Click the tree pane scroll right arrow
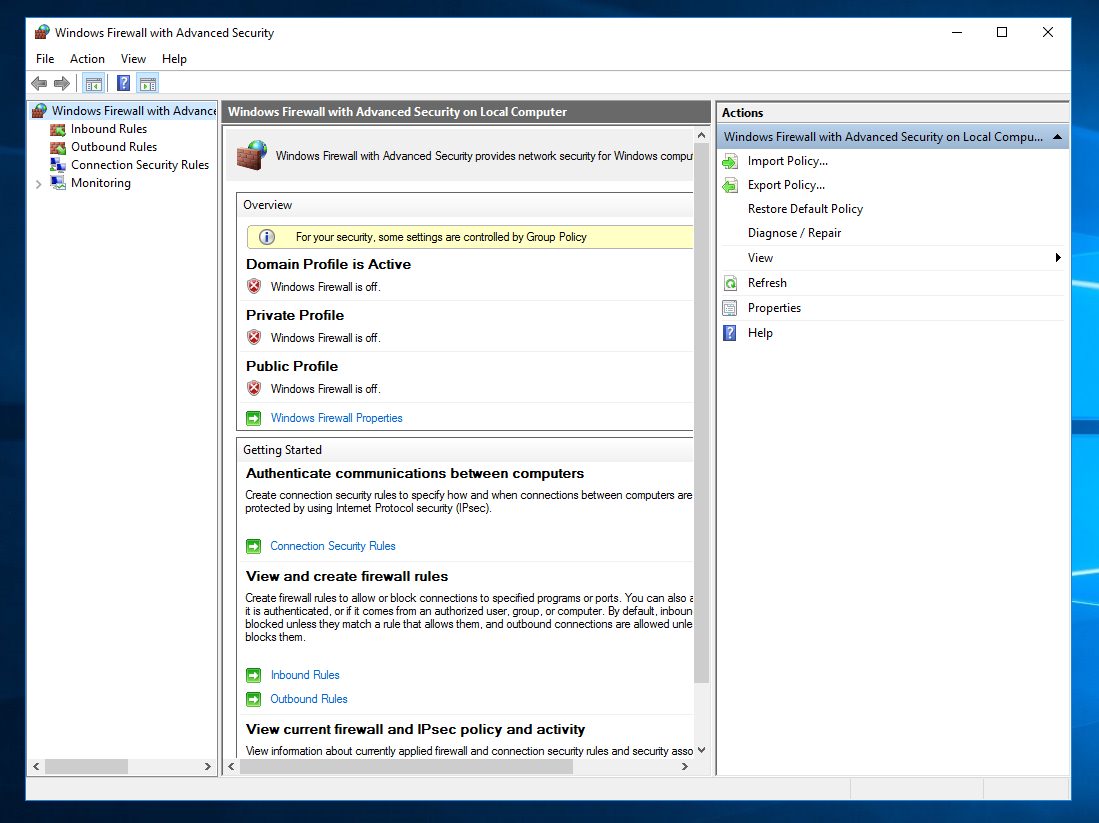The width and height of the screenshot is (1099, 823). coord(207,767)
